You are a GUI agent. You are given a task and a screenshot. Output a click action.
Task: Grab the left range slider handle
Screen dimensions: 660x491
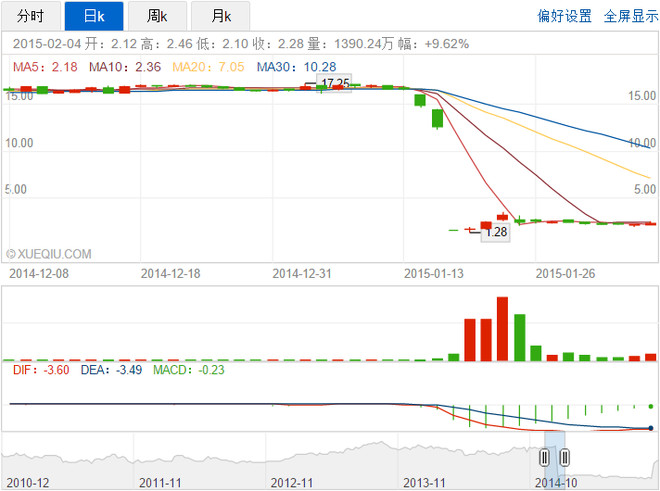point(544,457)
